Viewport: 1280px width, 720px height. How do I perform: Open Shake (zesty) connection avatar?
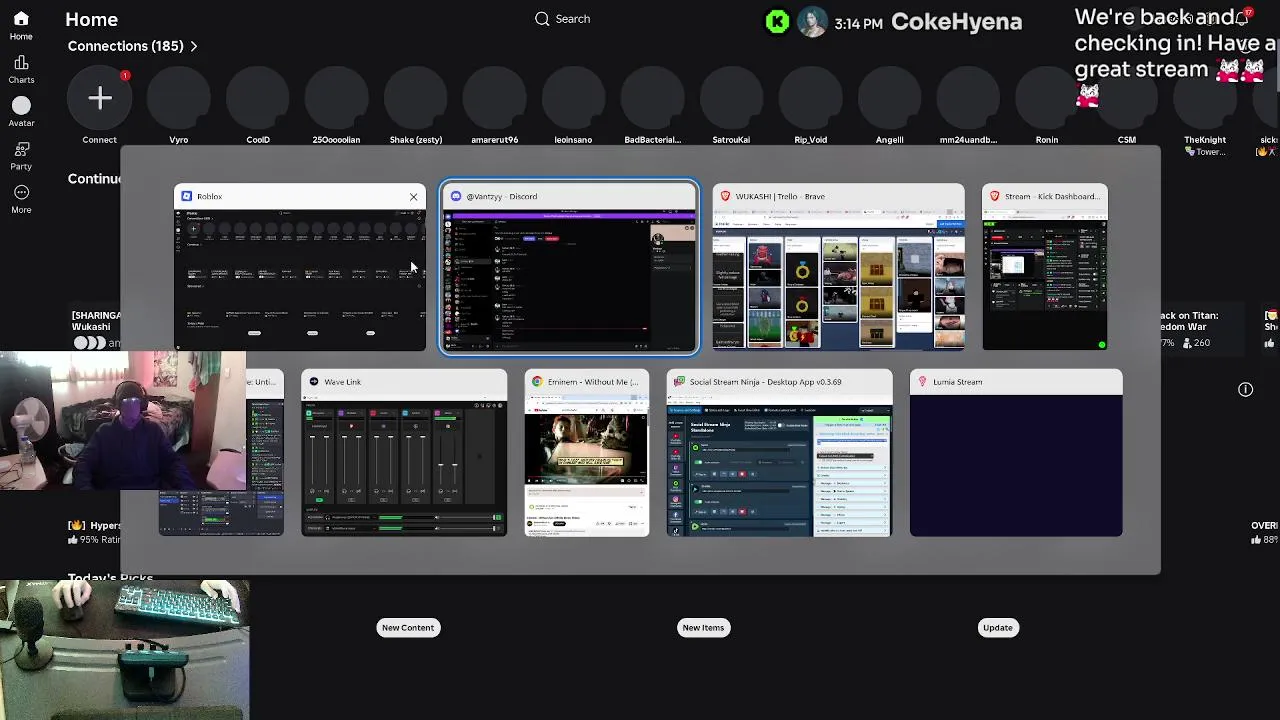coord(416,98)
